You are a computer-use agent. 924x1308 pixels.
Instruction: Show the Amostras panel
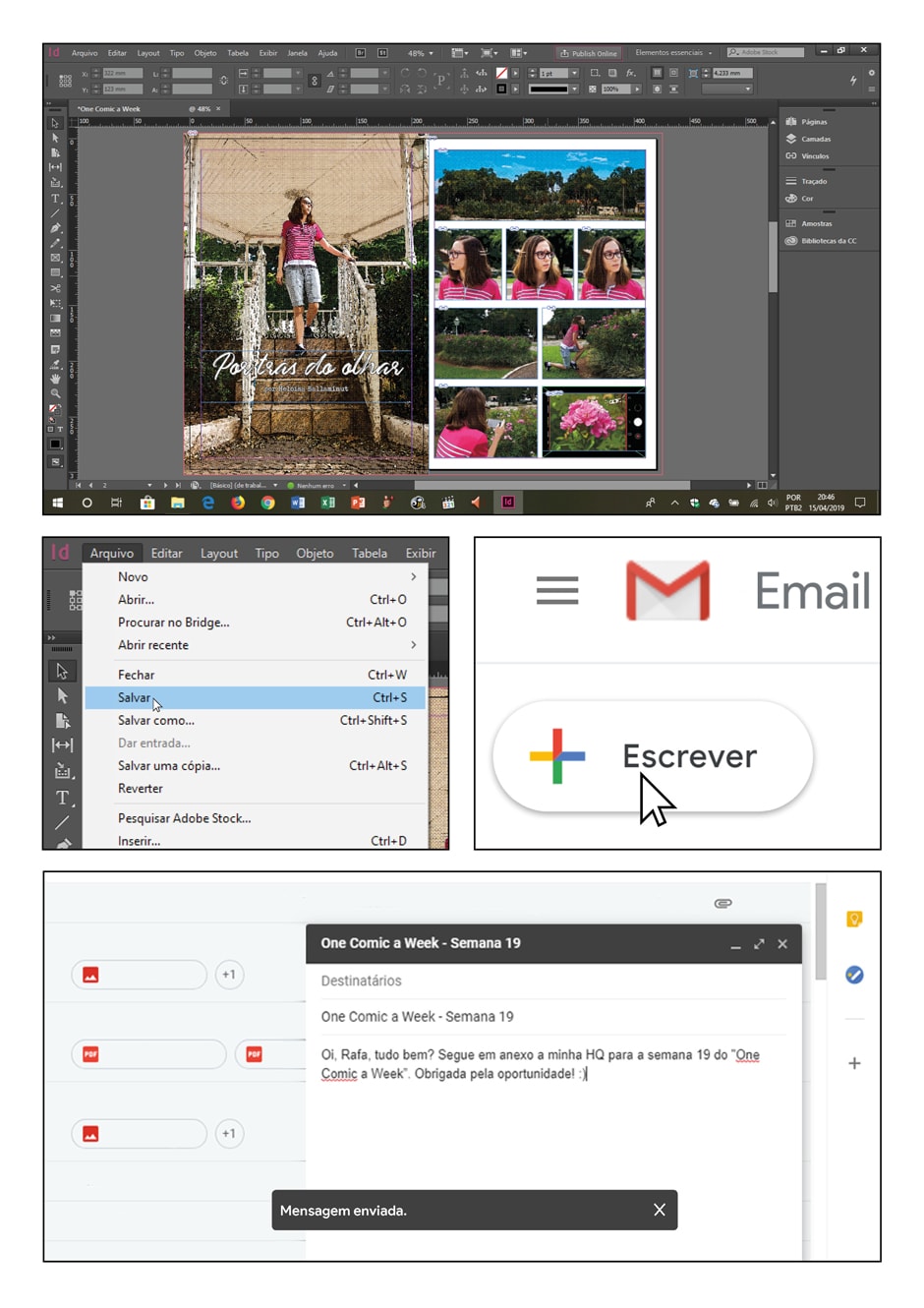coord(815,224)
